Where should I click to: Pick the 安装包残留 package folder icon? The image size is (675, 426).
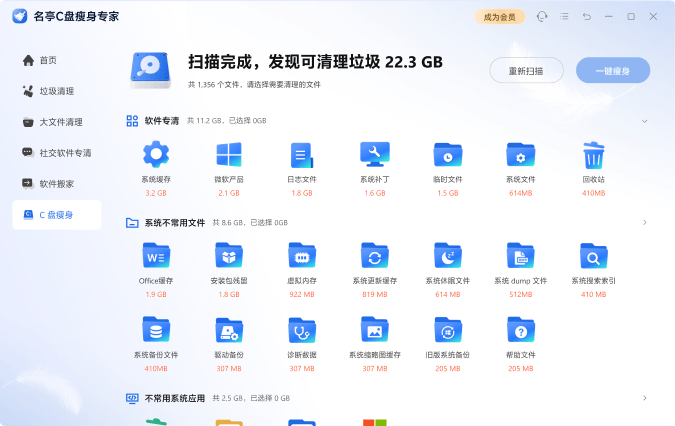pos(229,255)
